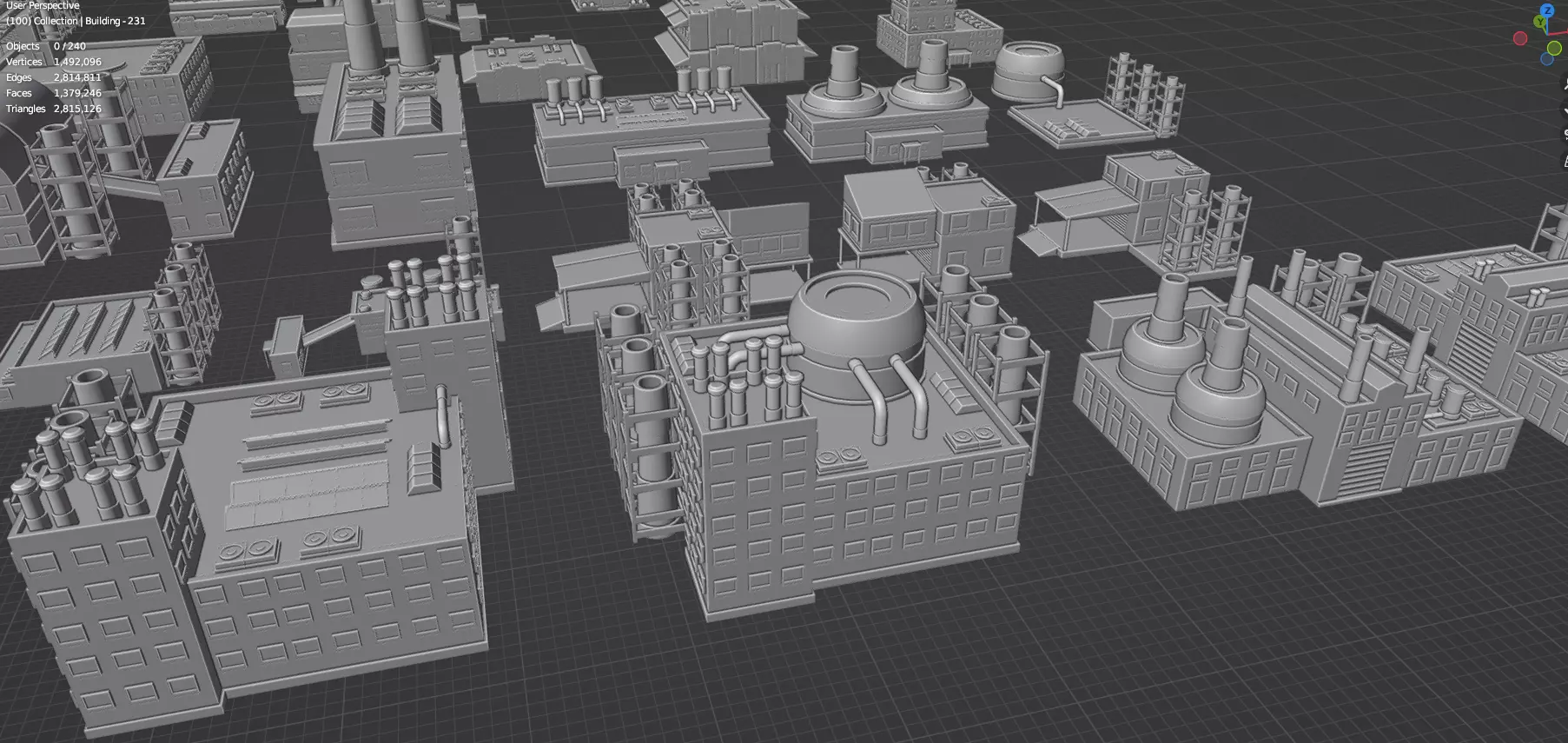Click the green Y axis gizmo handle
Viewport: 1568px width, 743px height.
click(1540, 22)
